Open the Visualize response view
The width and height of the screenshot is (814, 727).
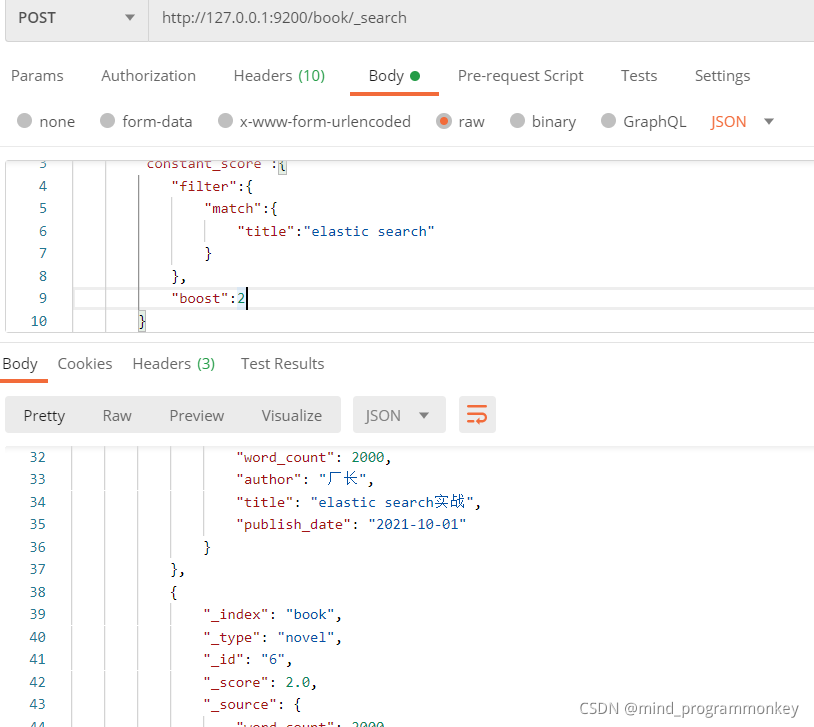click(x=292, y=415)
